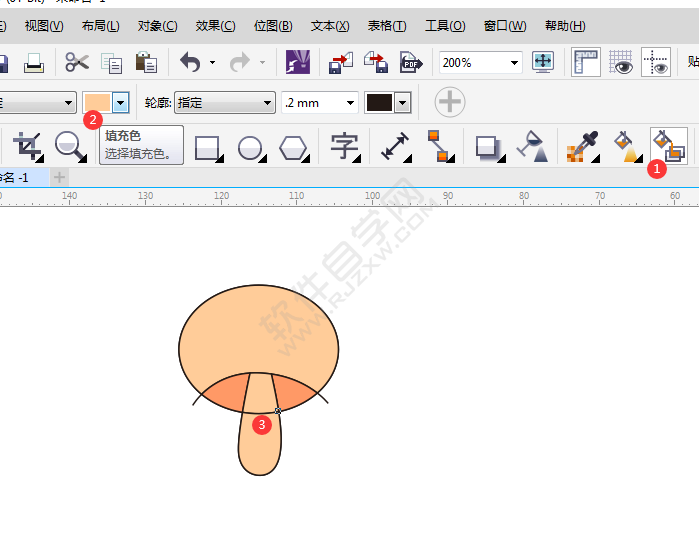Click the Cut scissors icon
This screenshot has height=536, width=699.
point(77,63)
